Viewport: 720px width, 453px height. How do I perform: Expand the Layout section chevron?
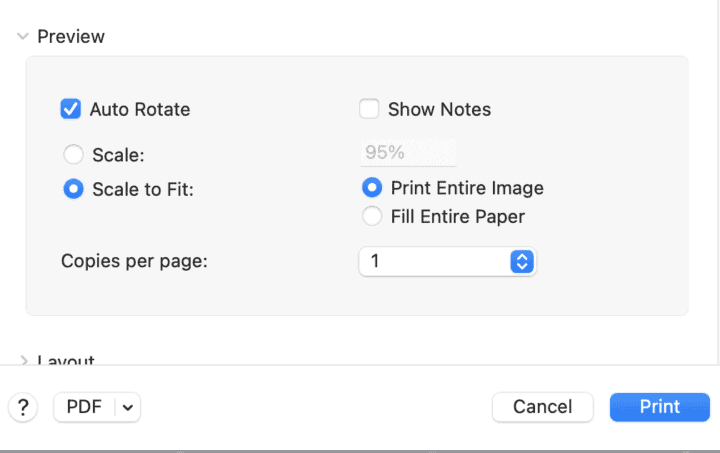[22, 360]
